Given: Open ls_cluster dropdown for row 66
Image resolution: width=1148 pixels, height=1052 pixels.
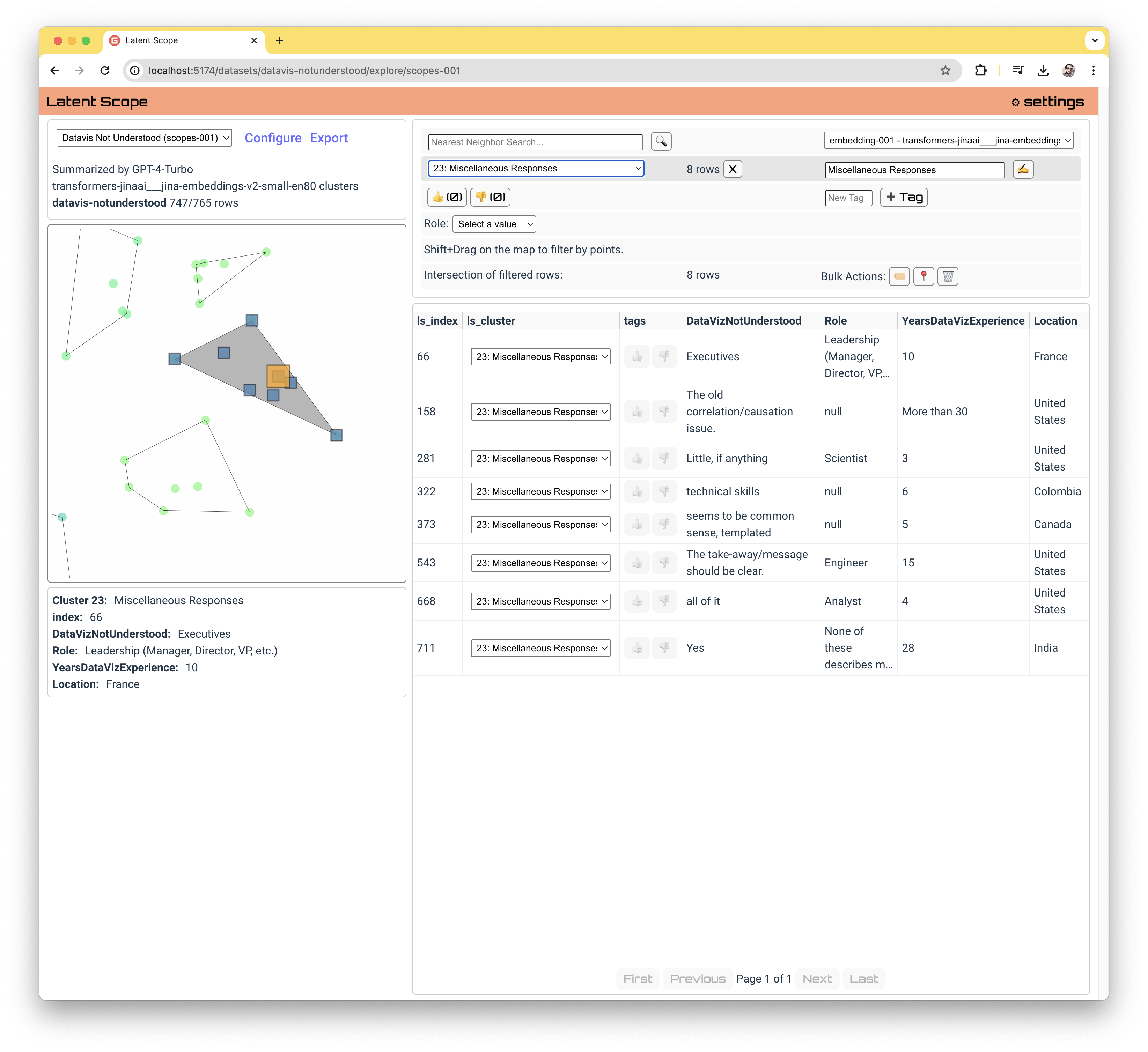Looking at the screenshot, I should coord(540,356).
